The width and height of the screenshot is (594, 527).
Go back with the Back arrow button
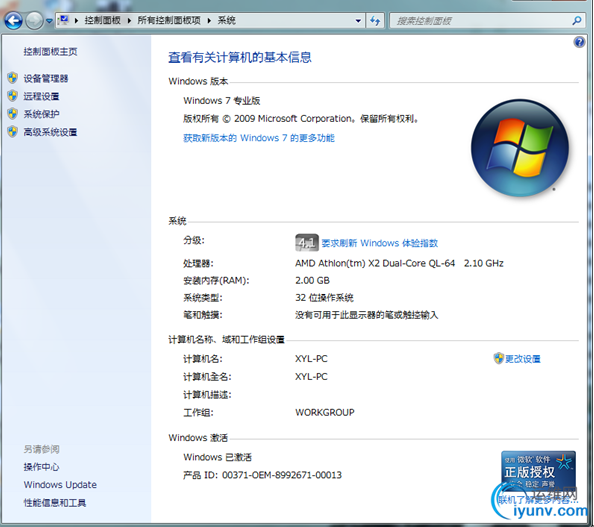coord(13,20)
